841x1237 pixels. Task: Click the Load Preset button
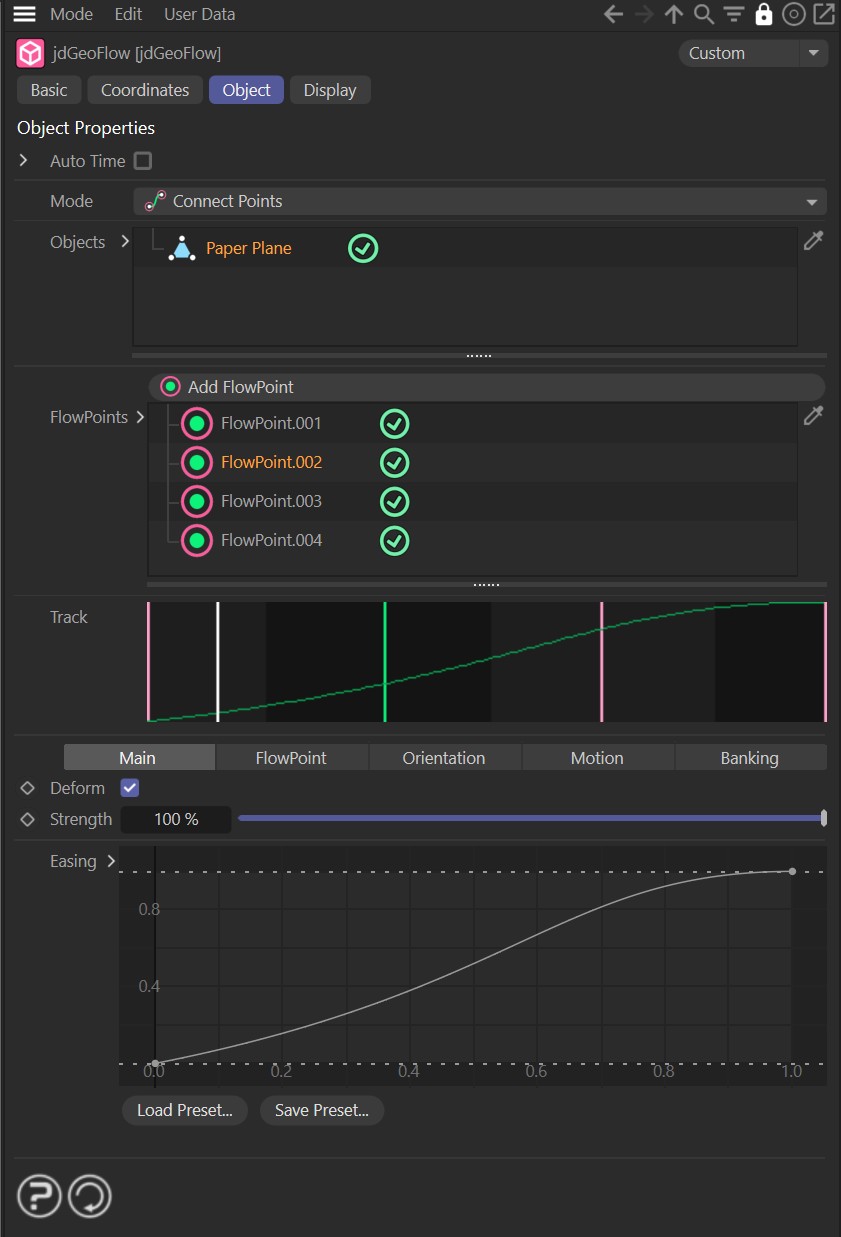coord(185,1110)
